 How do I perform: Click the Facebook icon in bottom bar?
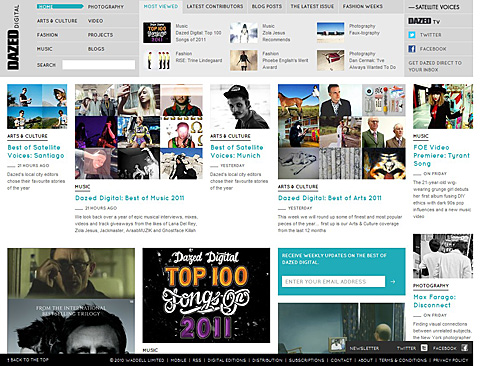[x=464, y=348]
